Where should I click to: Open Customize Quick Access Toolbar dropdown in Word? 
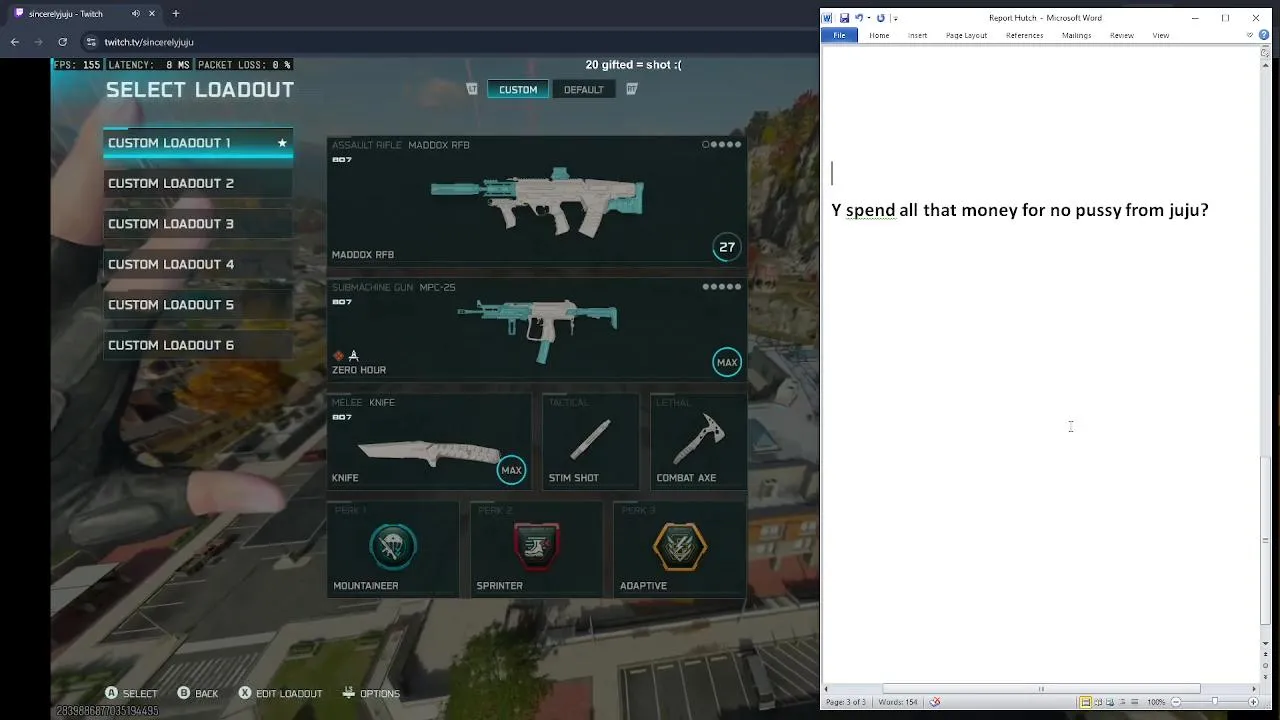click(x=895, y=19)
